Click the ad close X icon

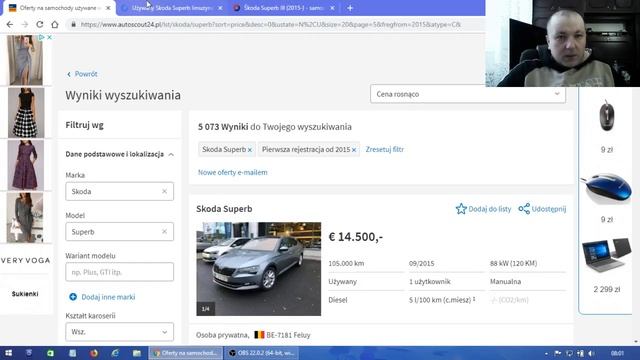(x=49, y=37)
